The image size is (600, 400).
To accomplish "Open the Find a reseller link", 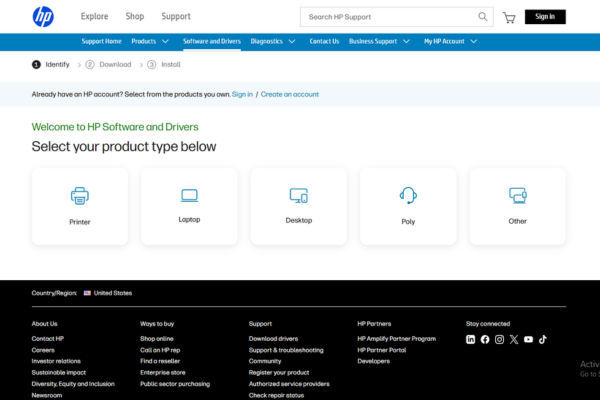I will (160, 361).
